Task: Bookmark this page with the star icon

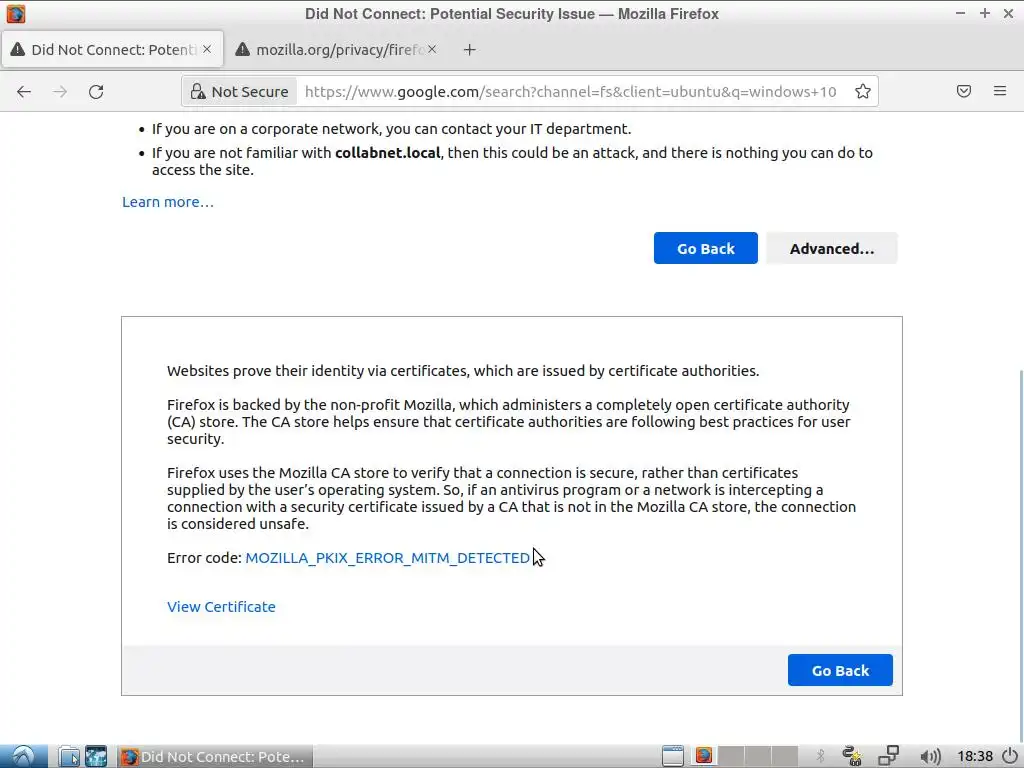Action: coord(863,91)
